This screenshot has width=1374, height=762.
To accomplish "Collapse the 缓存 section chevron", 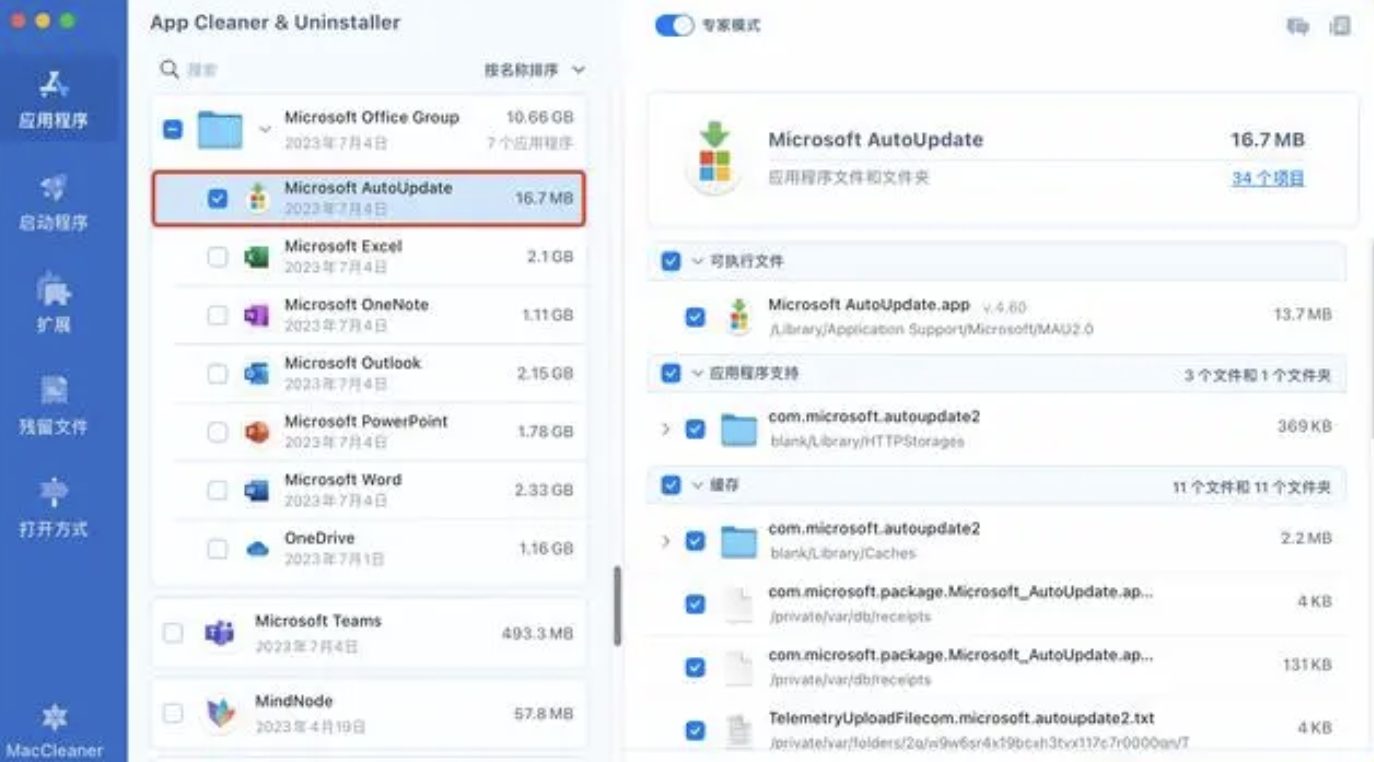I will click(697, 485).
